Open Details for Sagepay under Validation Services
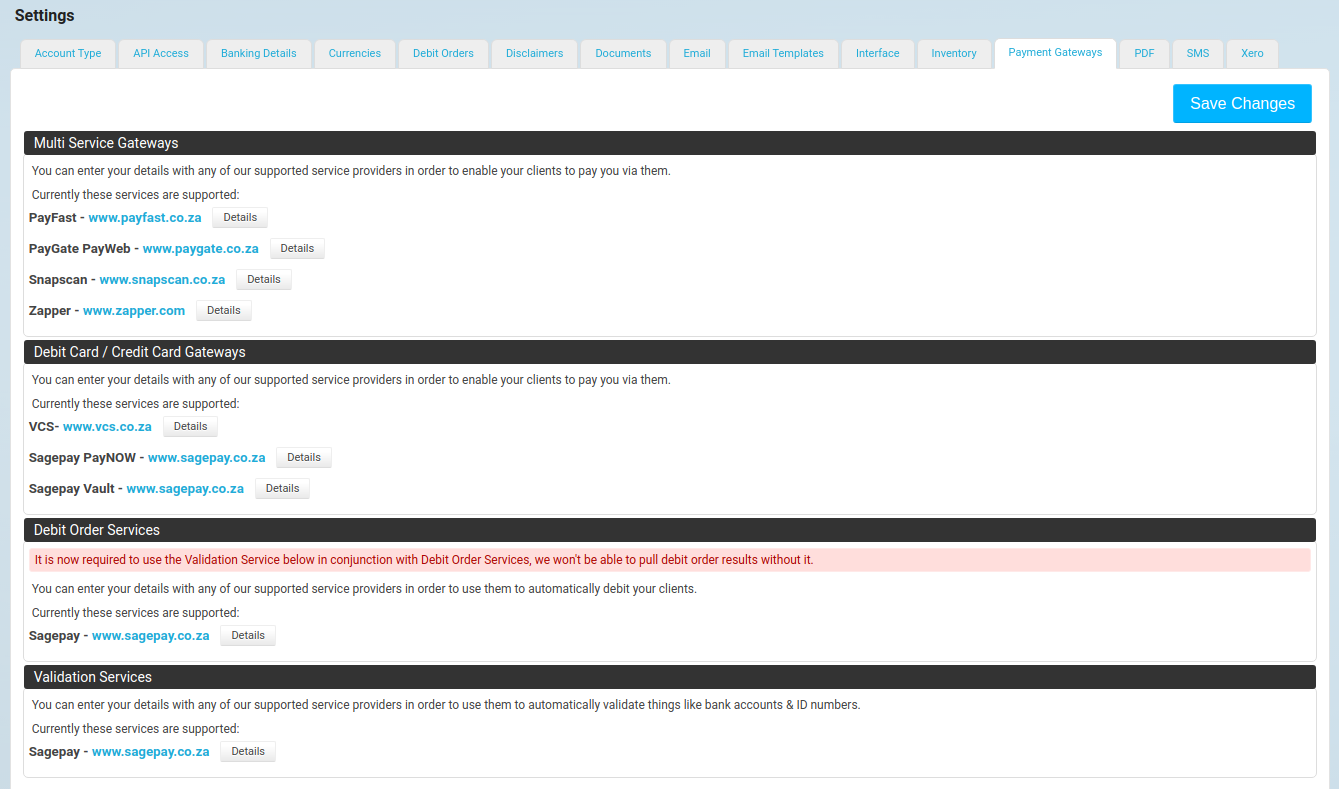Image resolution: width=1339 pixels, height=789 pixels. tap(248, 751)
